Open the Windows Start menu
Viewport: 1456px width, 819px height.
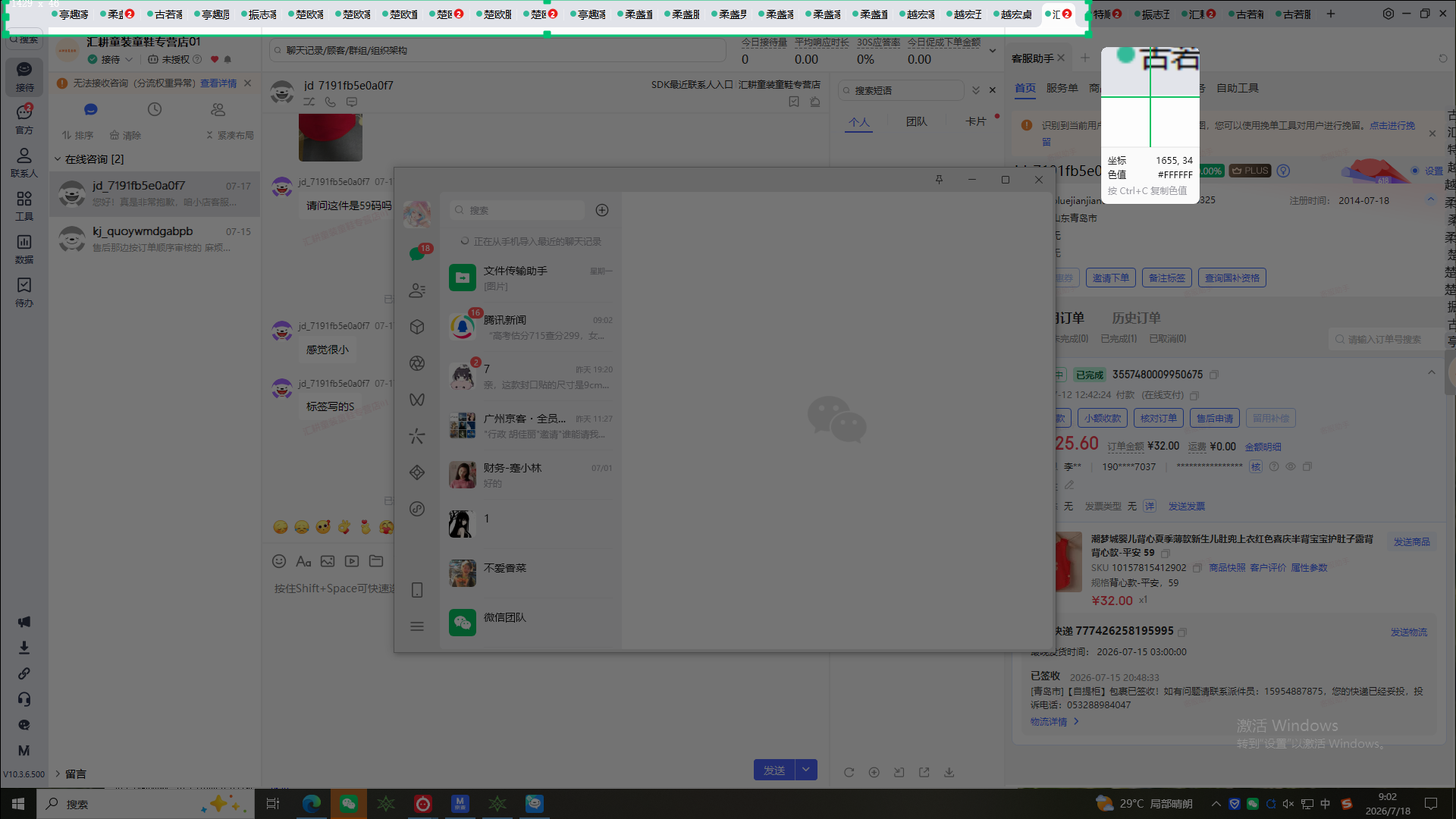pyautogui.click(x=18, y=804)
